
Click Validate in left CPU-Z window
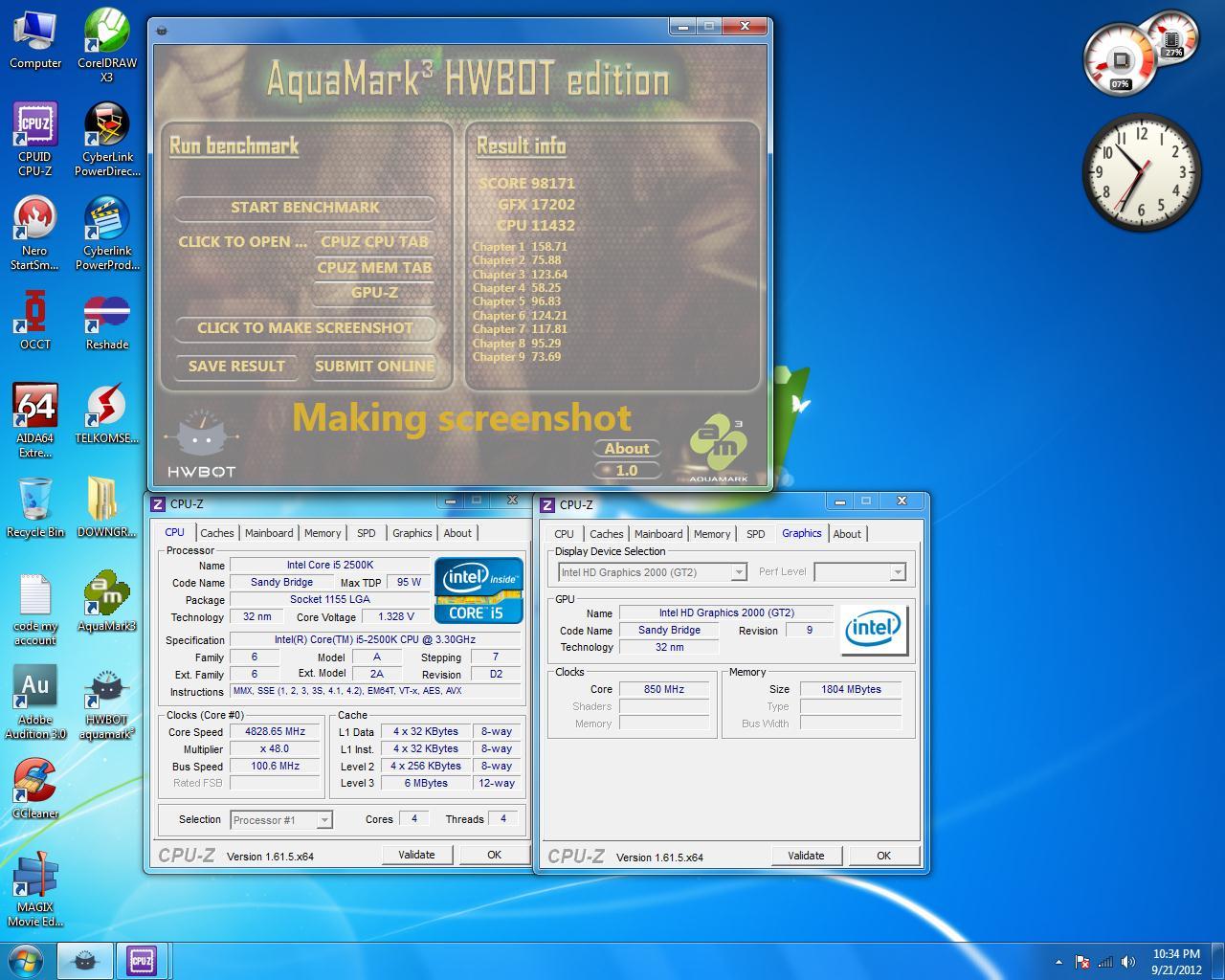[416, 855]
